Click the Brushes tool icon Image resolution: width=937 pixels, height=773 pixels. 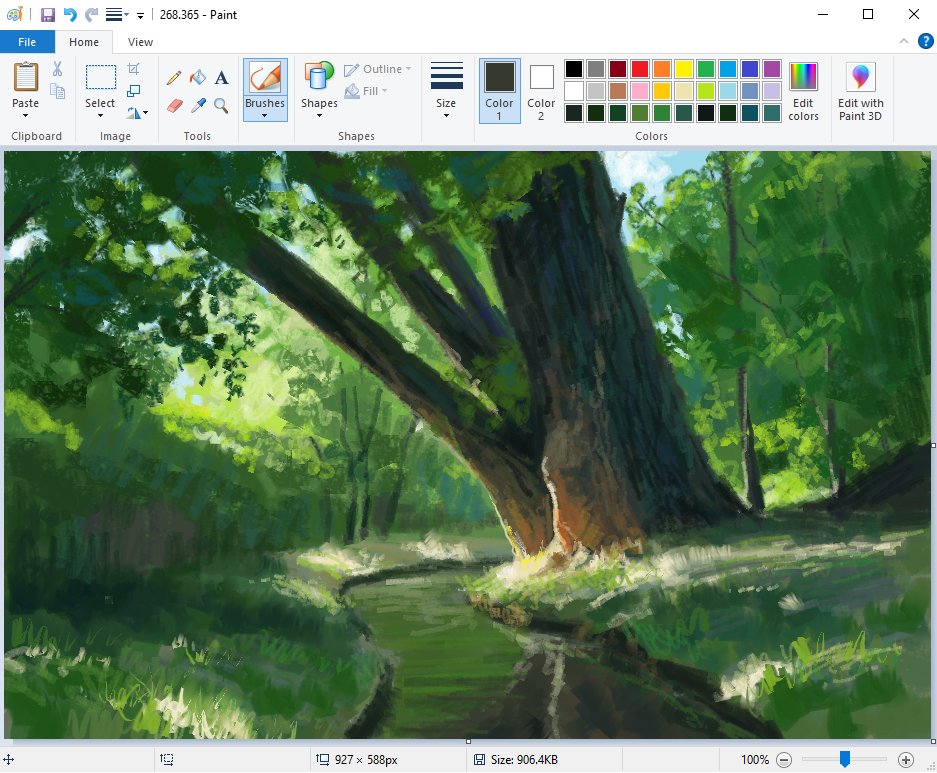pos(265,77)
